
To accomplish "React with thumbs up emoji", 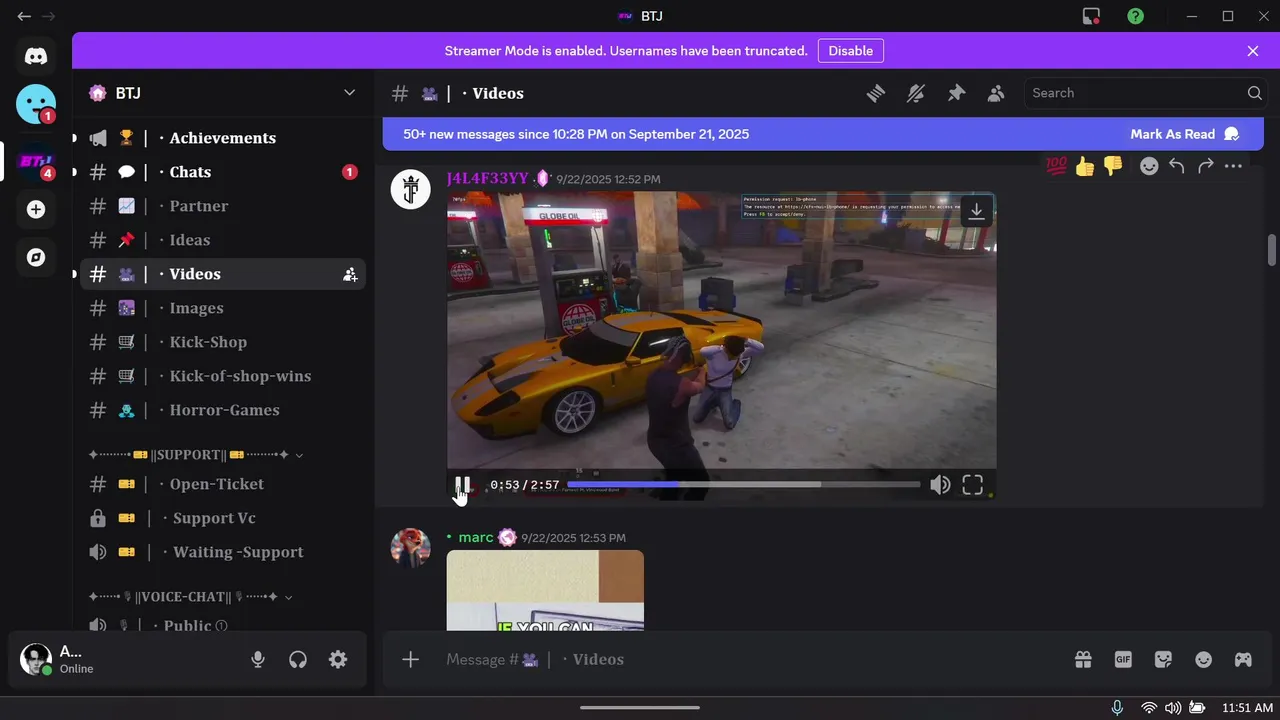I will click(x=1085, y=166).
